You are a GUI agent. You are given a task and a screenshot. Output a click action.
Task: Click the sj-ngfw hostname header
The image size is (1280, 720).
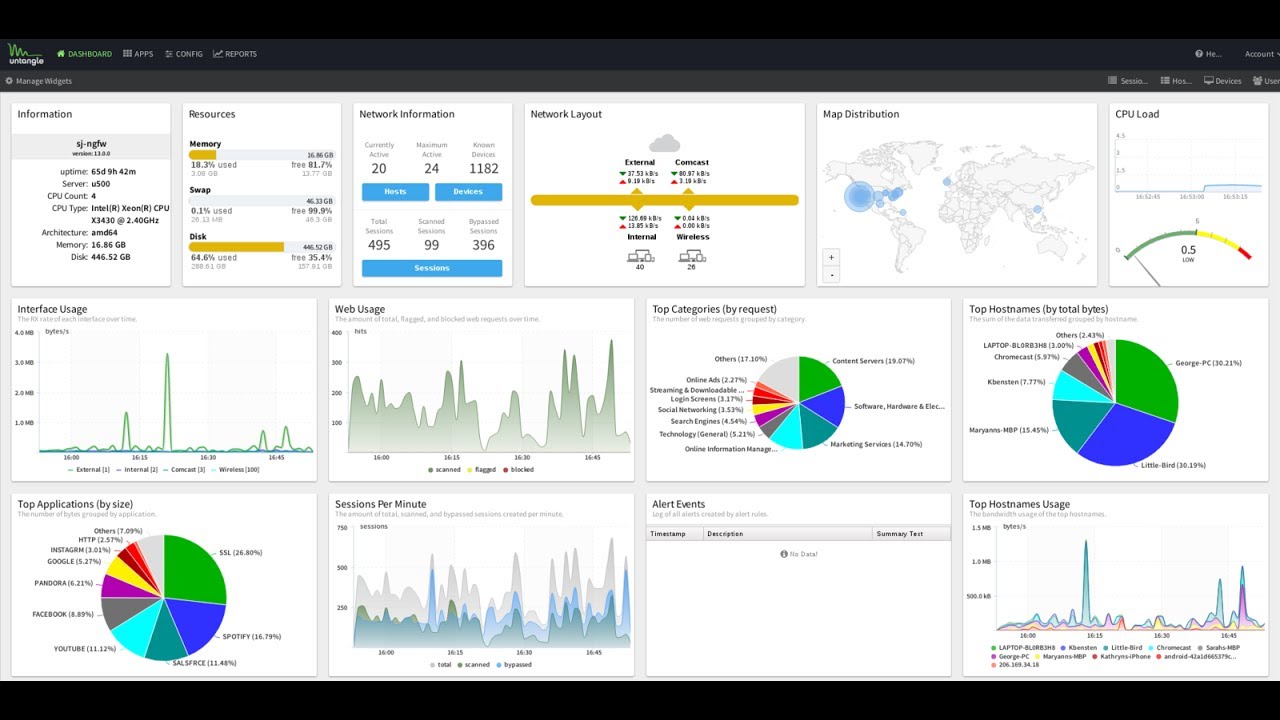click(91, 144)
